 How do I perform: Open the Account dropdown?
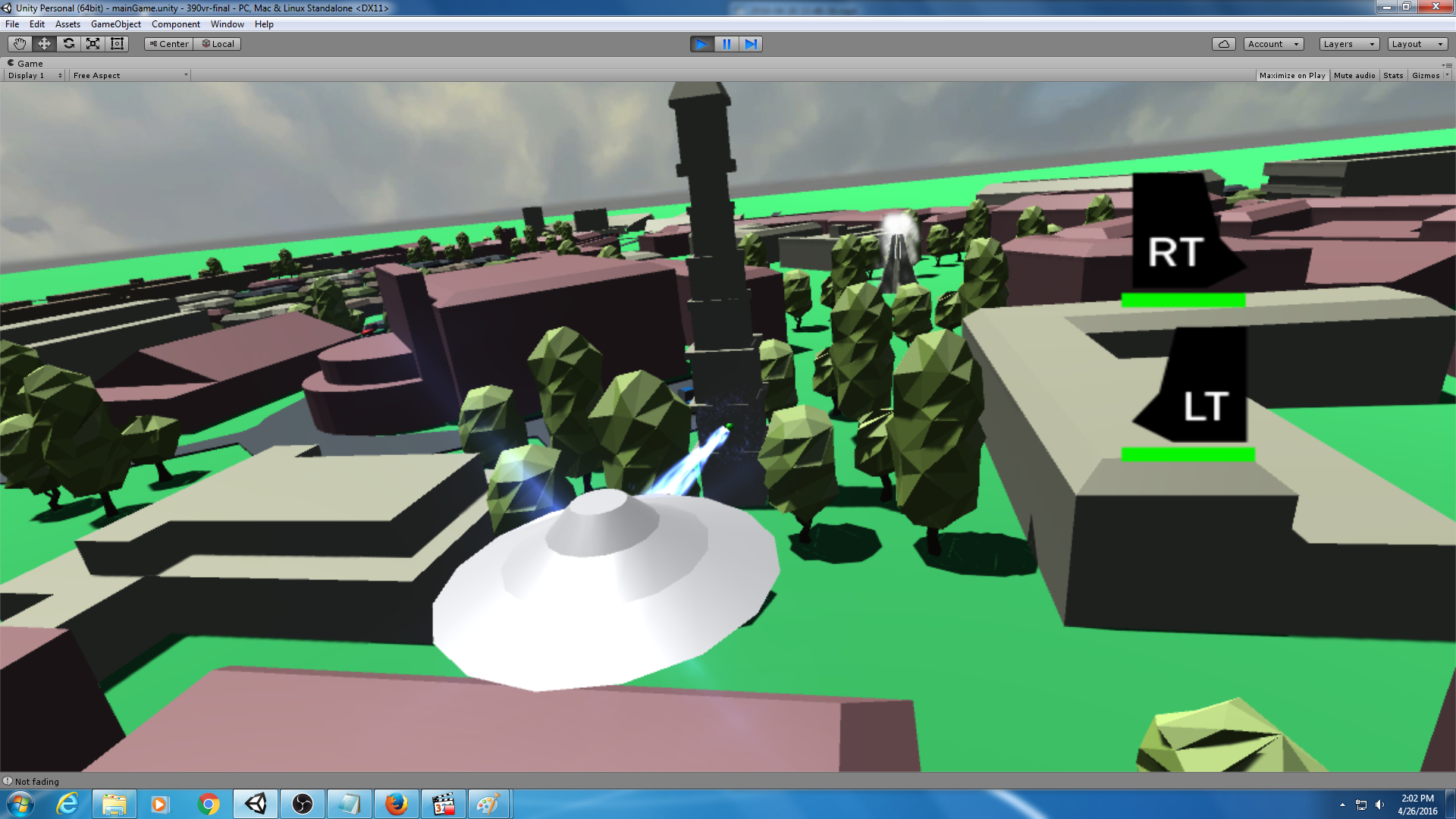[x=1273, y=44]
